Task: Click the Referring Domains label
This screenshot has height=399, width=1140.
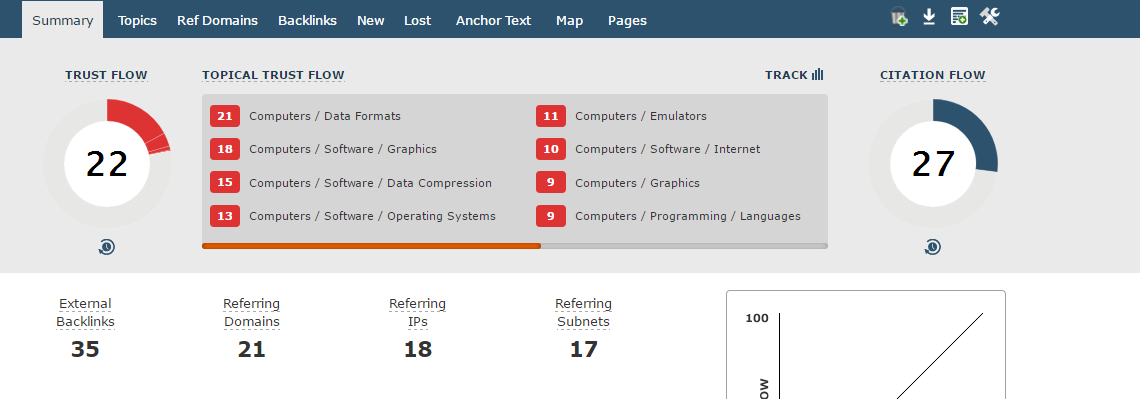Action: tap(252, 313)
